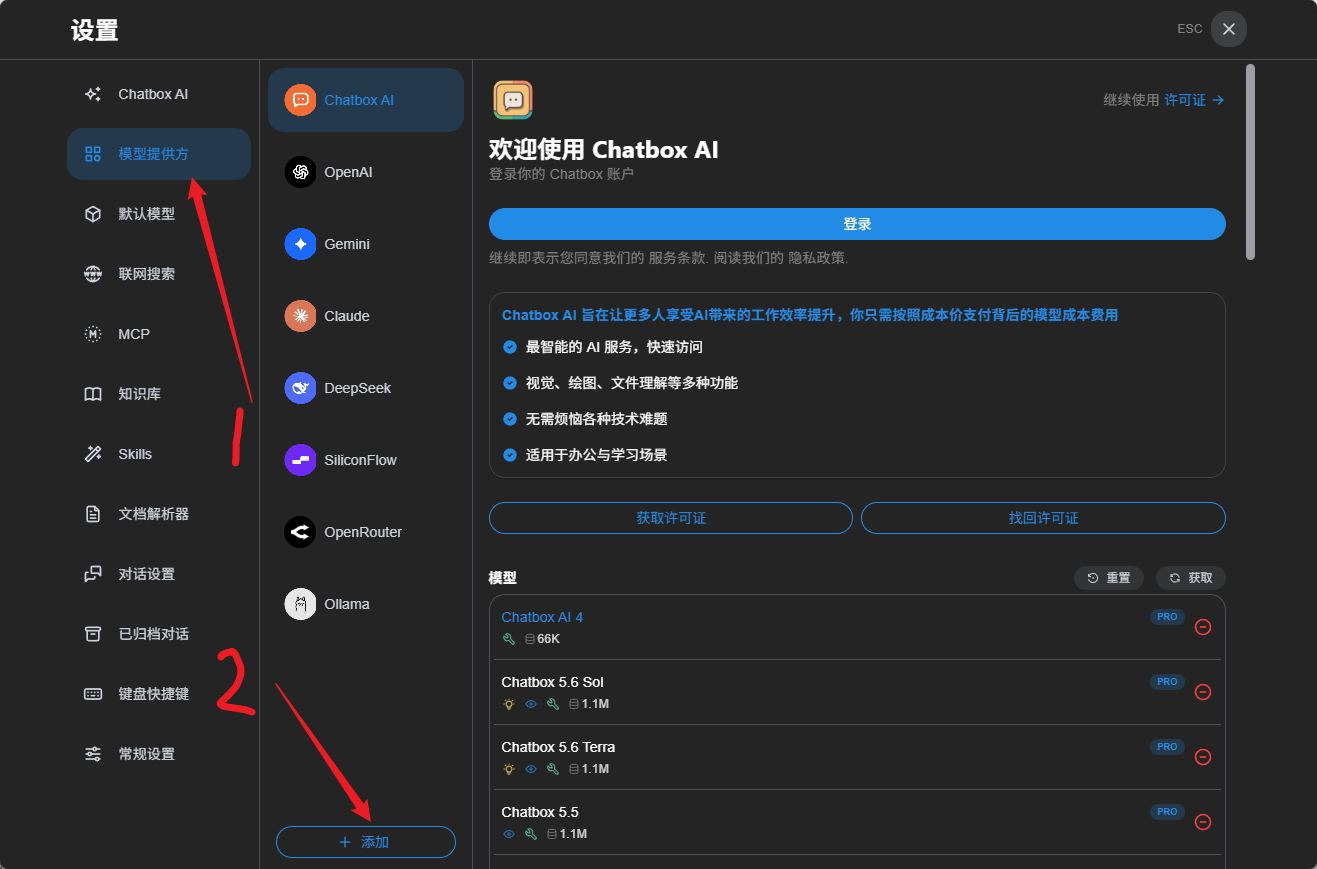This screenshot has width=1317, height=869.
Task: Click the vision eye icon on Chatbox 5.5
Action: coord(509,834)
